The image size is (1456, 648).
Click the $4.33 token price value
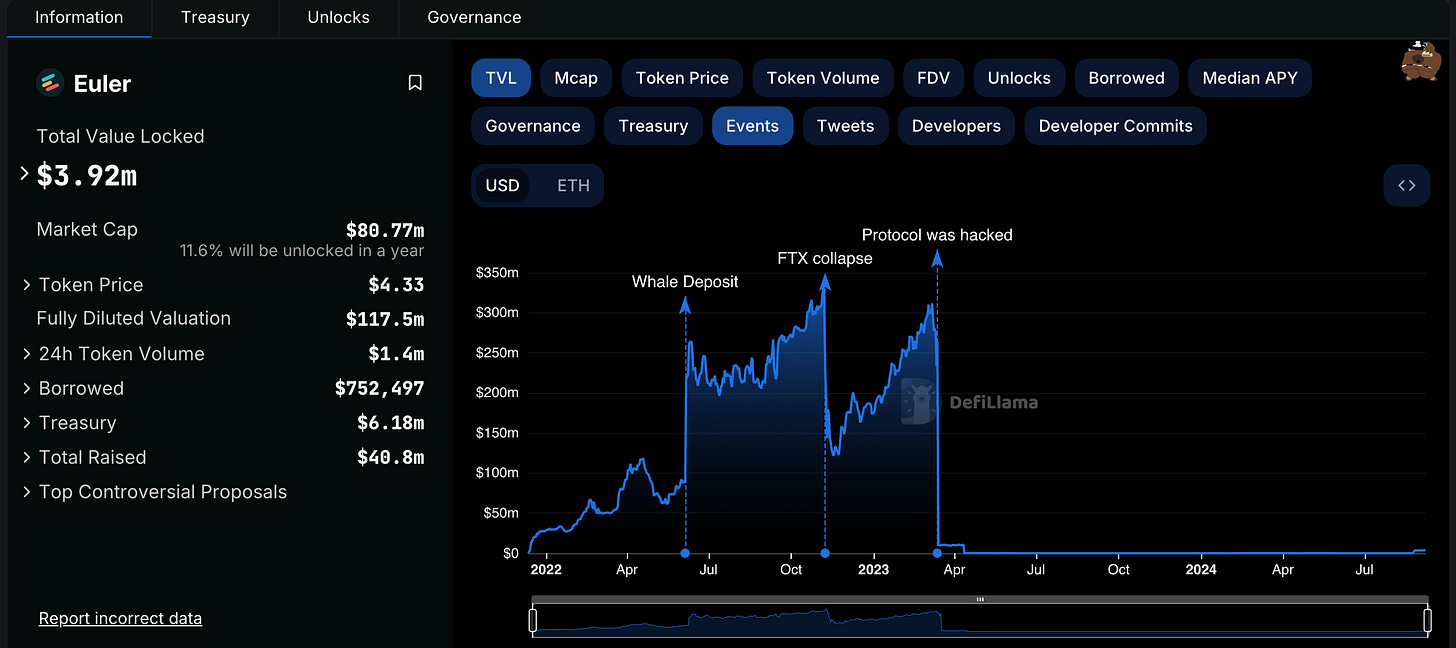pyautogui.click(x=396, y=285)
